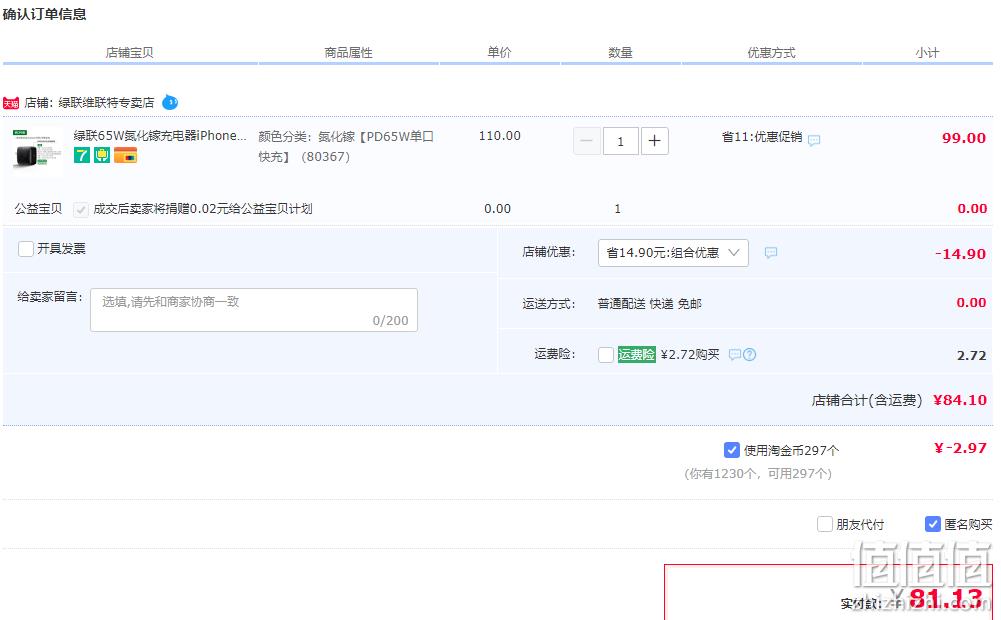1001x620 pixels.
Task: Disable the 匿名购买 anonymous purchase checkbox
Action: click(933, 524)
